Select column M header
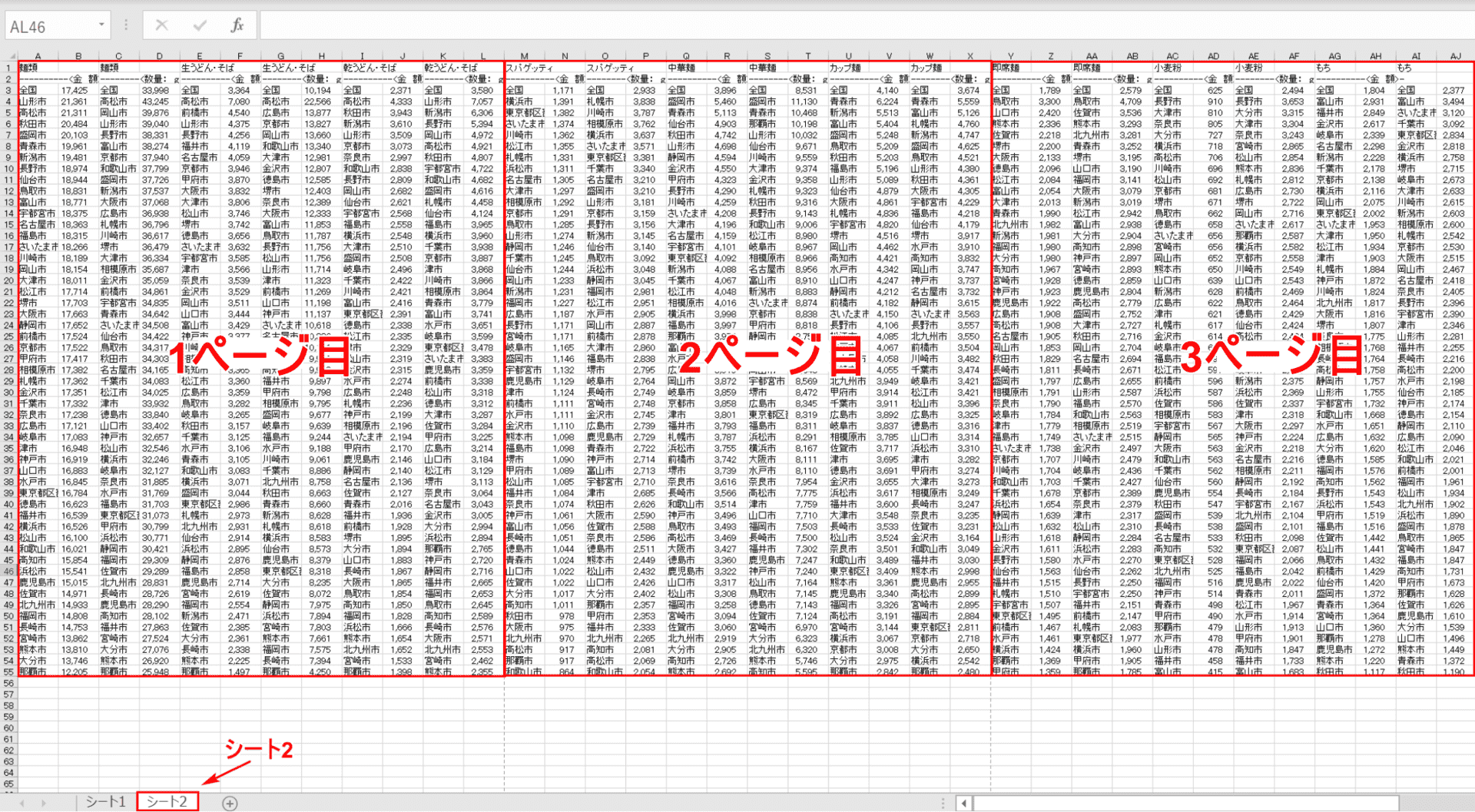Screen dimensions: 1475x812 [x=524, y=56]
